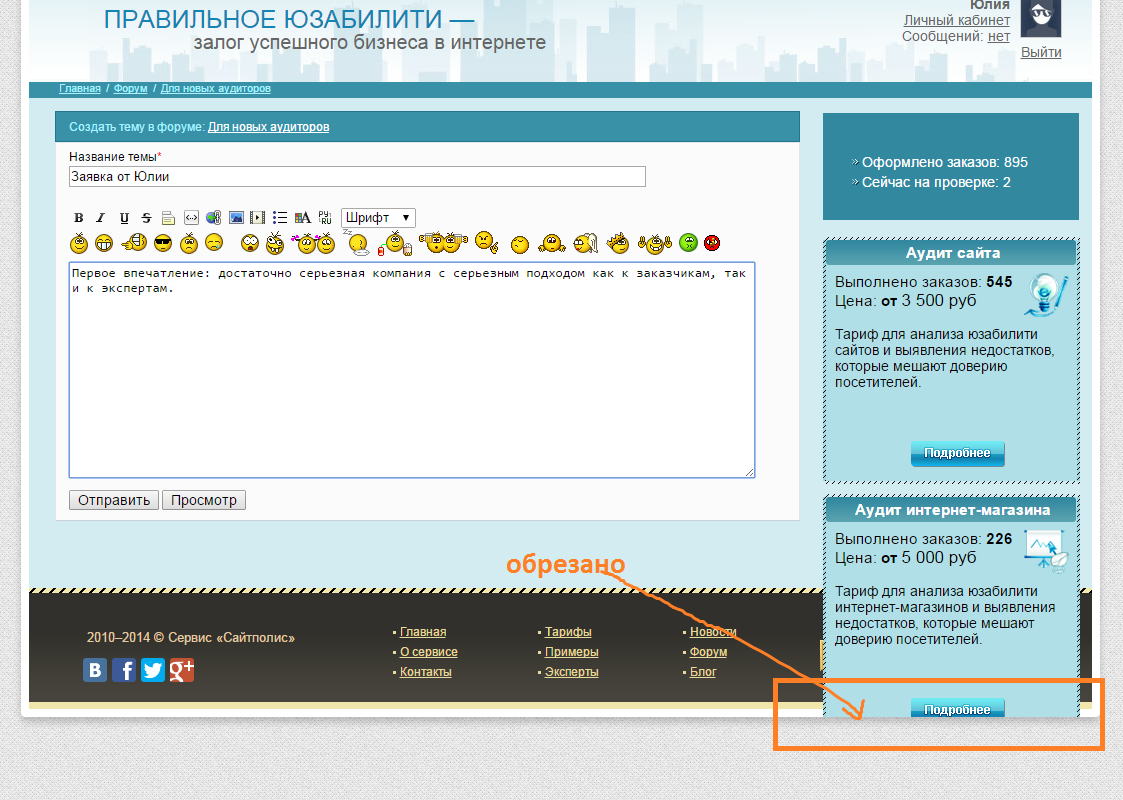
Task: Insert an image into the post
Action: pyautogui.click(x=236, y=218)
